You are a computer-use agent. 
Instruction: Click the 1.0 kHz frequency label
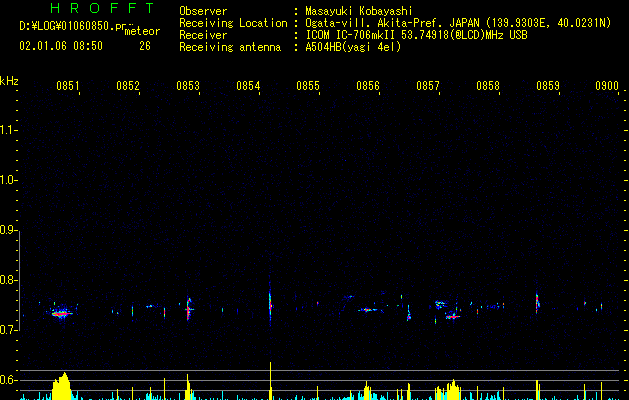8,180
